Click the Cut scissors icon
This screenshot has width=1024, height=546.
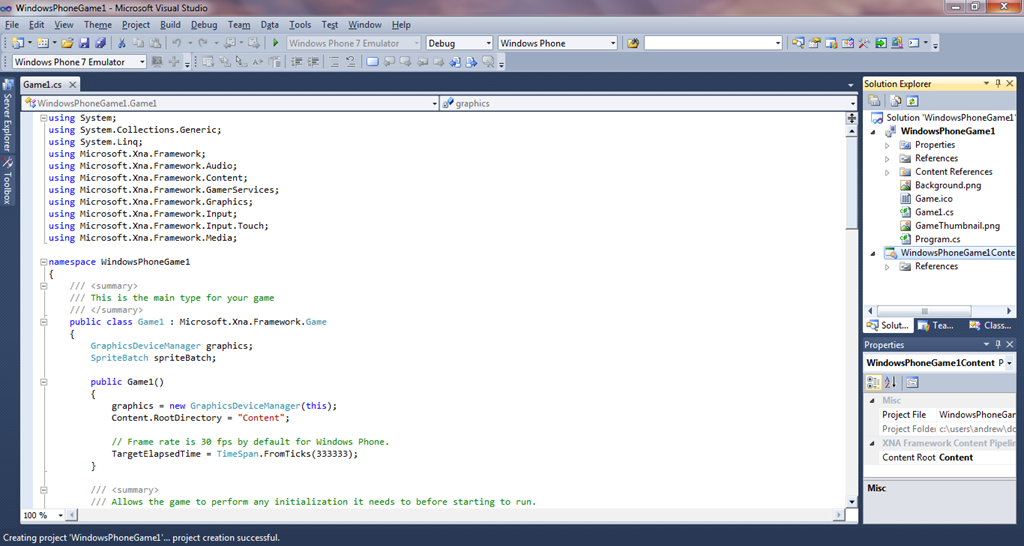point(122,43)
